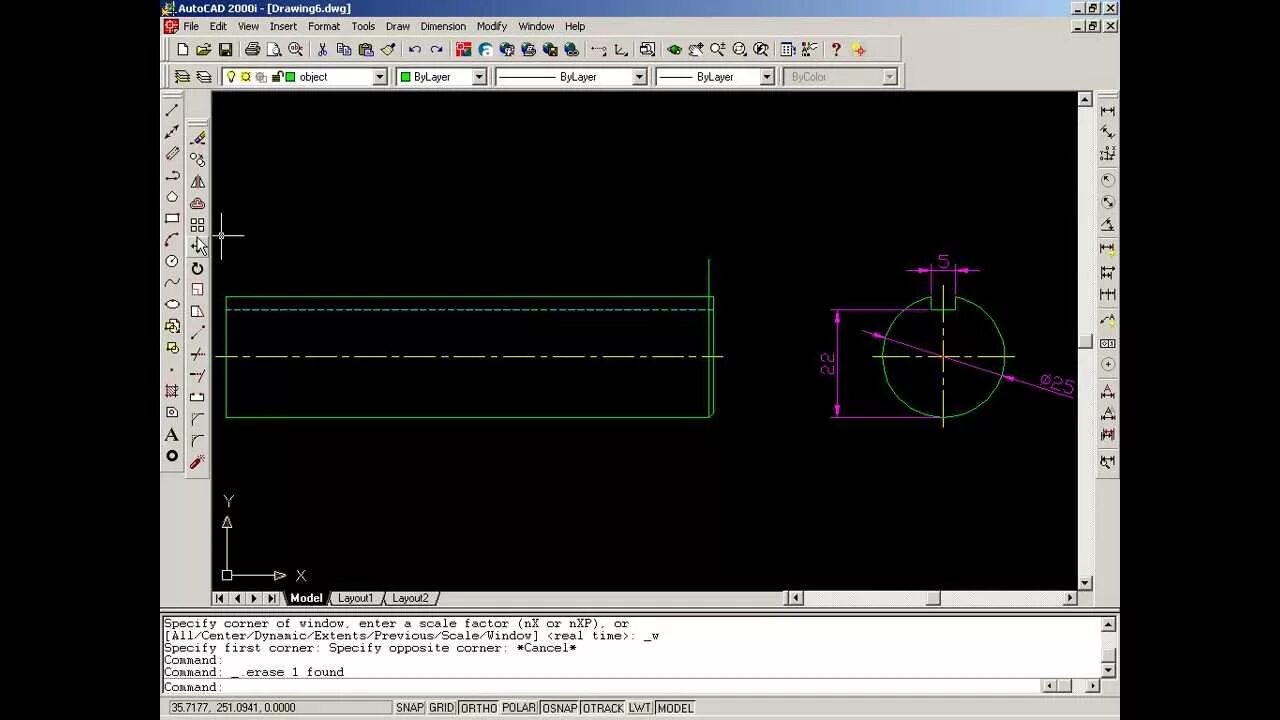Viewport: 1280px width, 720px height.
Task: Select the Center Mark dimension tool
Action: pyautogui.click(x=1107, y=364)
